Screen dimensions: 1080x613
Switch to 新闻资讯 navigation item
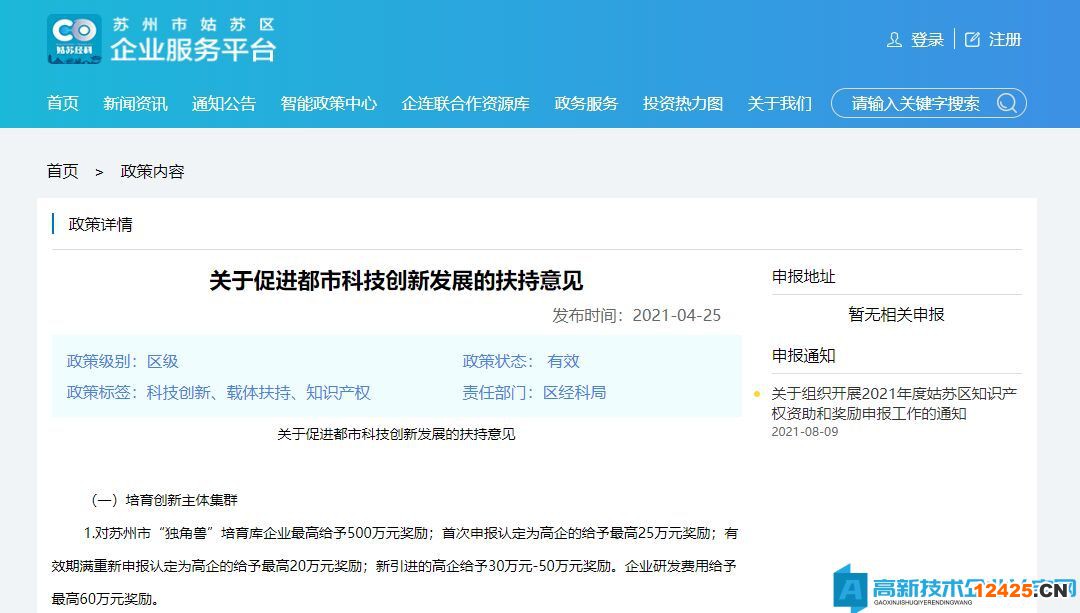tap(134, 102)
